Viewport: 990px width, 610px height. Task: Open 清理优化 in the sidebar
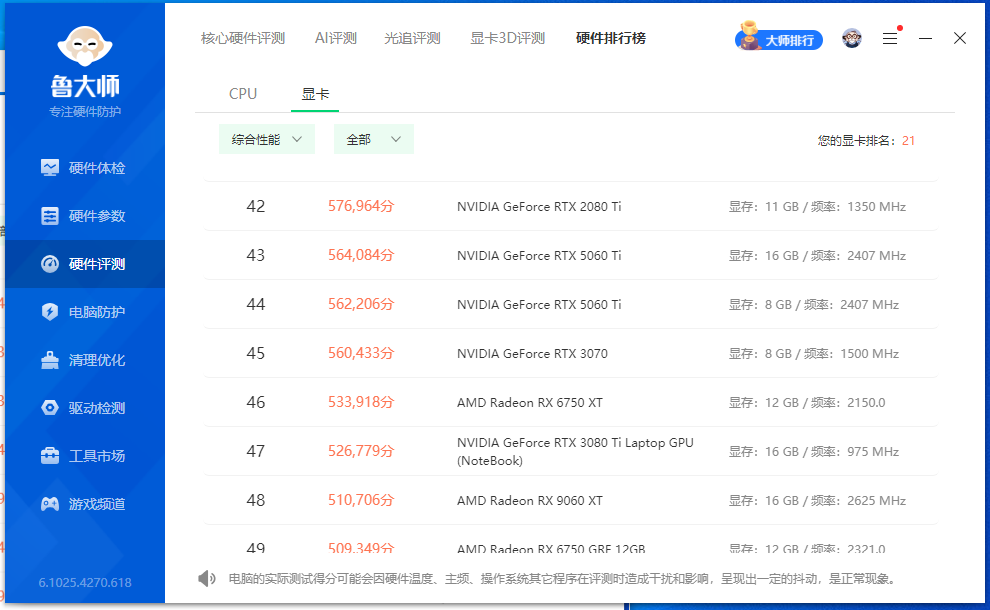pyautogui.click(x=85, y=359)
